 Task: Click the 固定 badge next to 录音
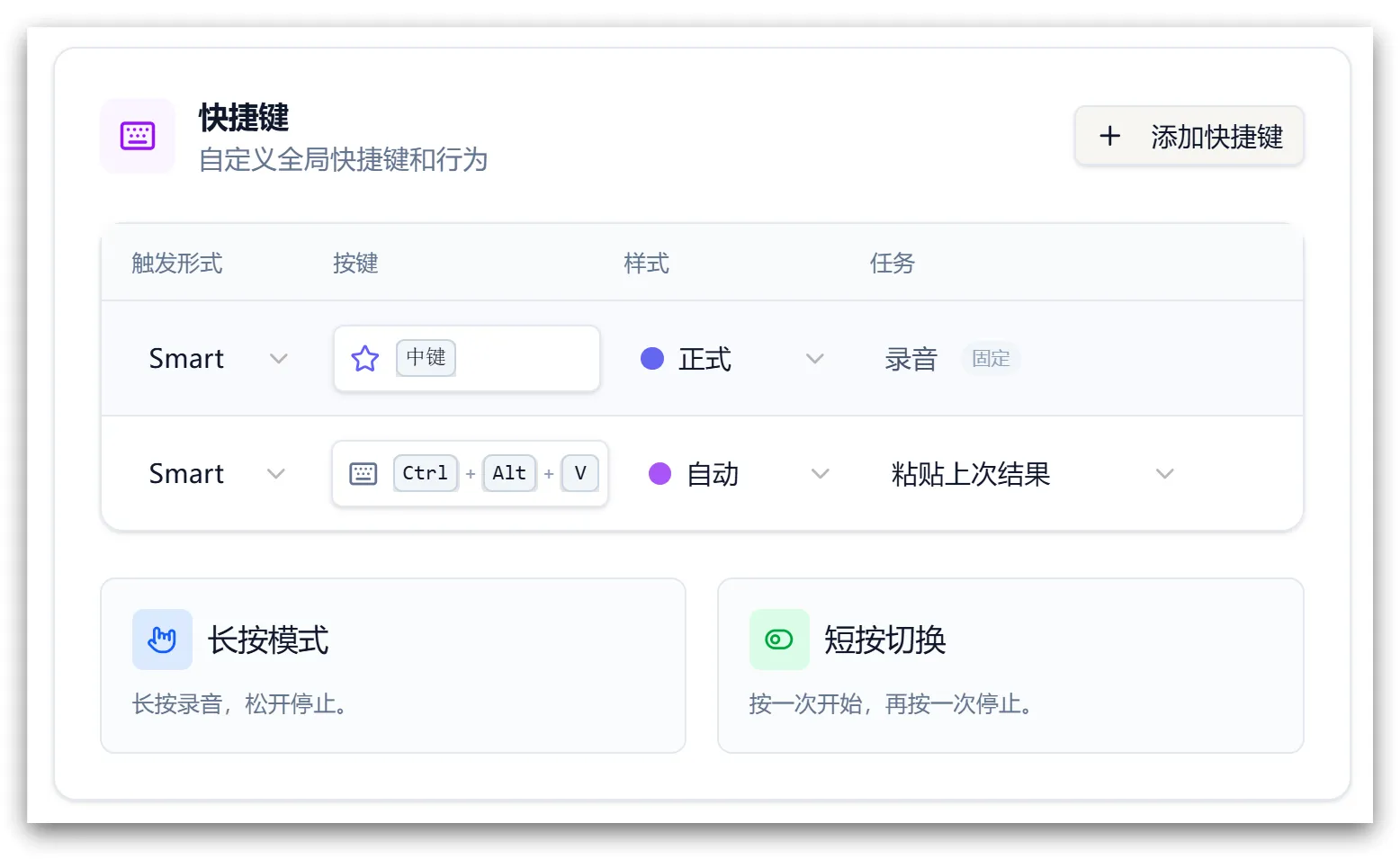coord(991,359)
